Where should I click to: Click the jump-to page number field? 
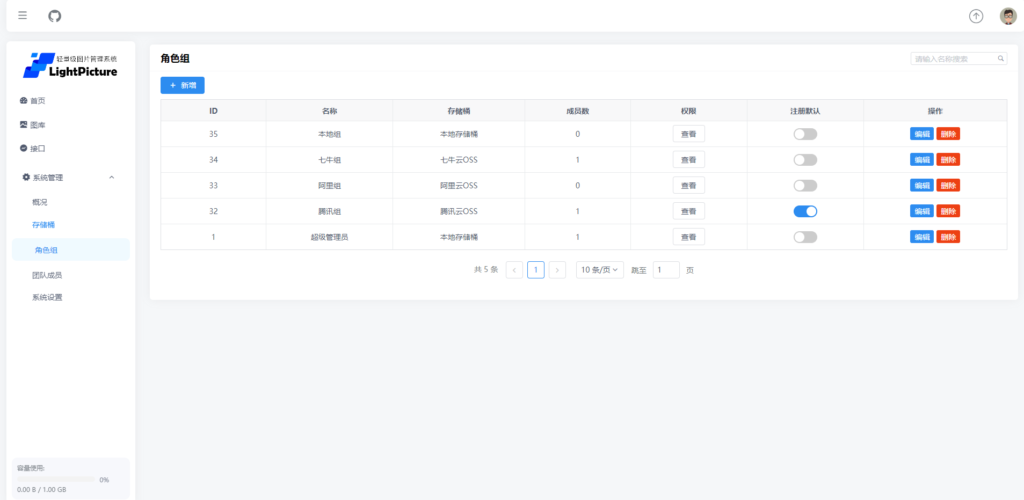(x=666, y=270)
